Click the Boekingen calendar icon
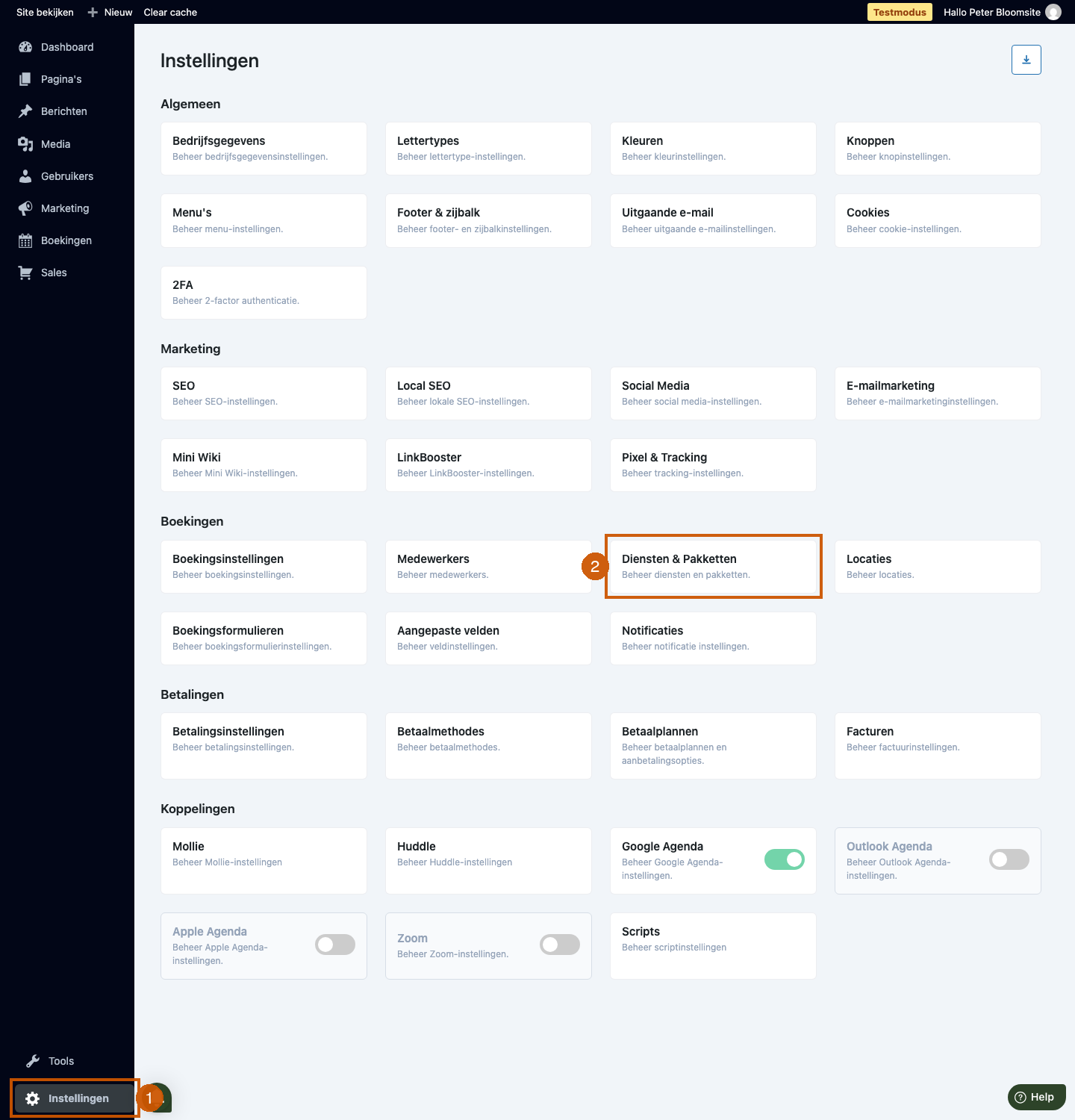This screenshot has height=1120, width=1075. 25,240
